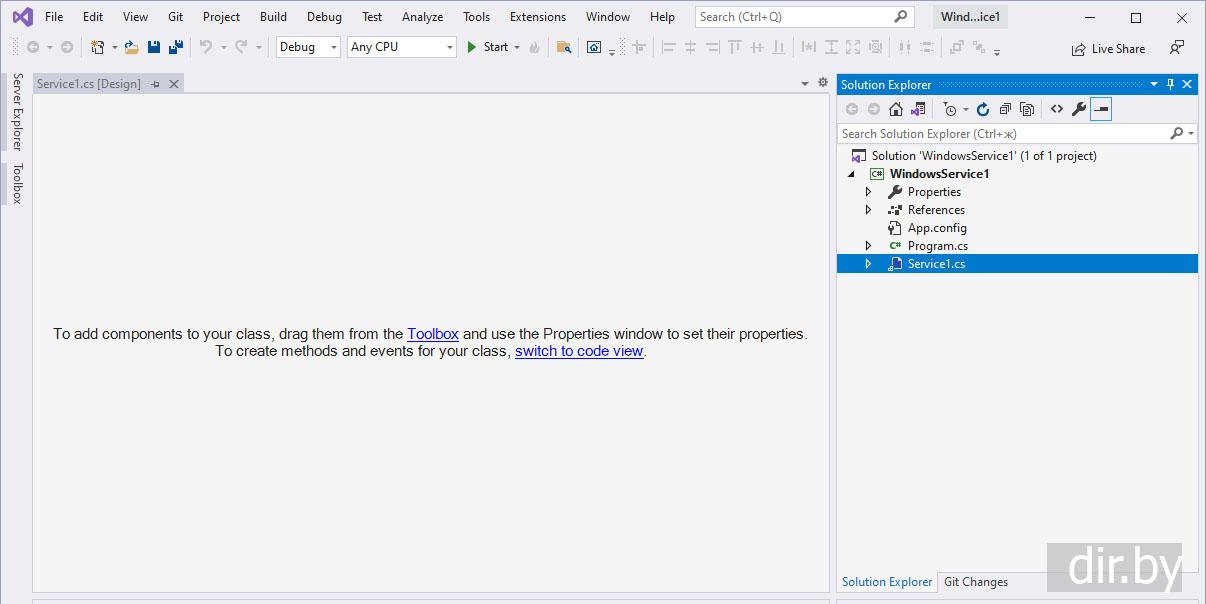Open the Build menu
Viewport: 1206px width, 604px height.
pyautogui.click(x=273, y=17)
